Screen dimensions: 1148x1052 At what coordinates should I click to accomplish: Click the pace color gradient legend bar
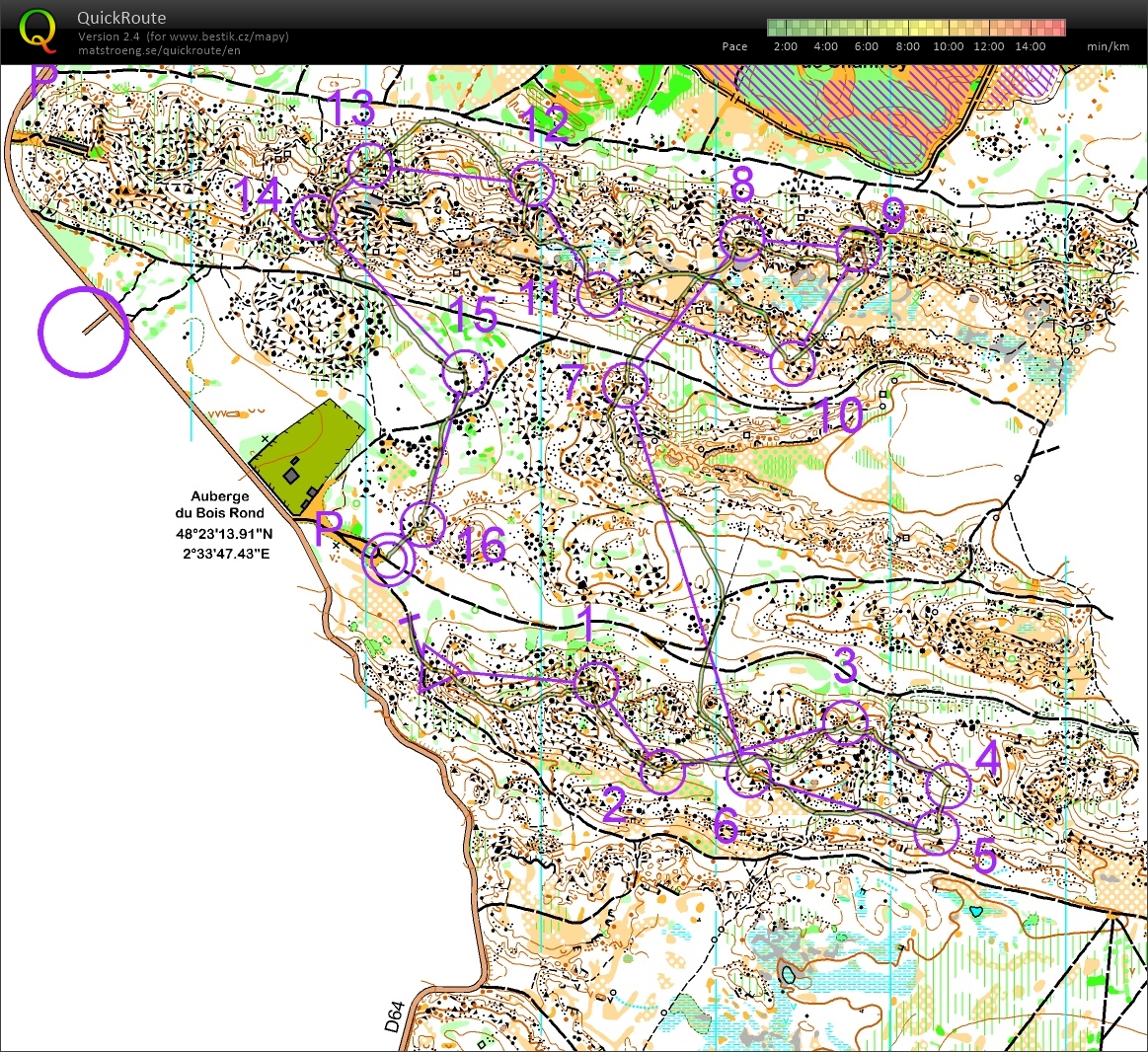coord(916,28)
